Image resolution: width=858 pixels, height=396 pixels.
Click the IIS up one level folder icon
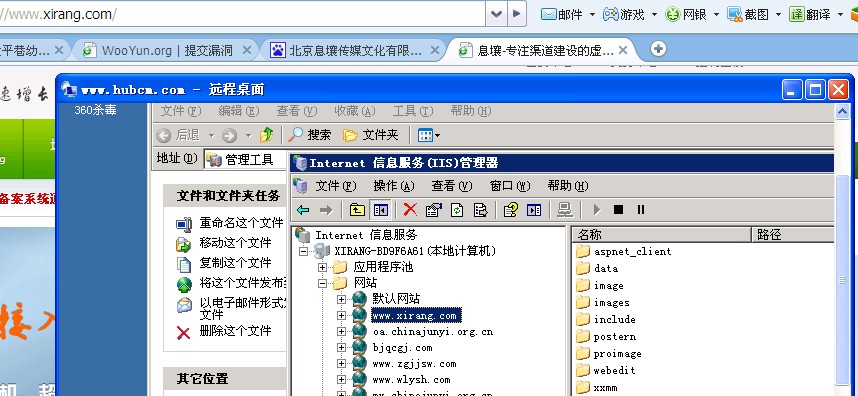(357, 210)
